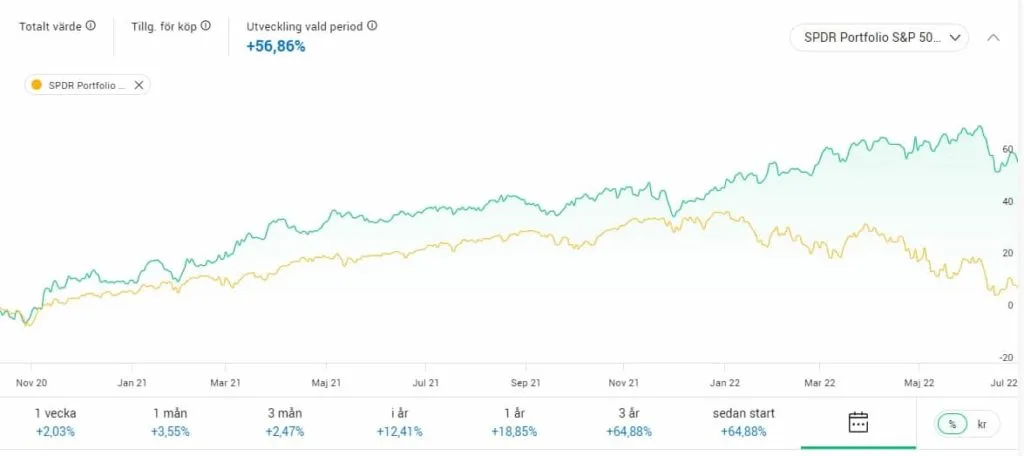The width and height of the screenshot is (1024, 456).
Task: Select the 3 år period
Action: point(629,422)
